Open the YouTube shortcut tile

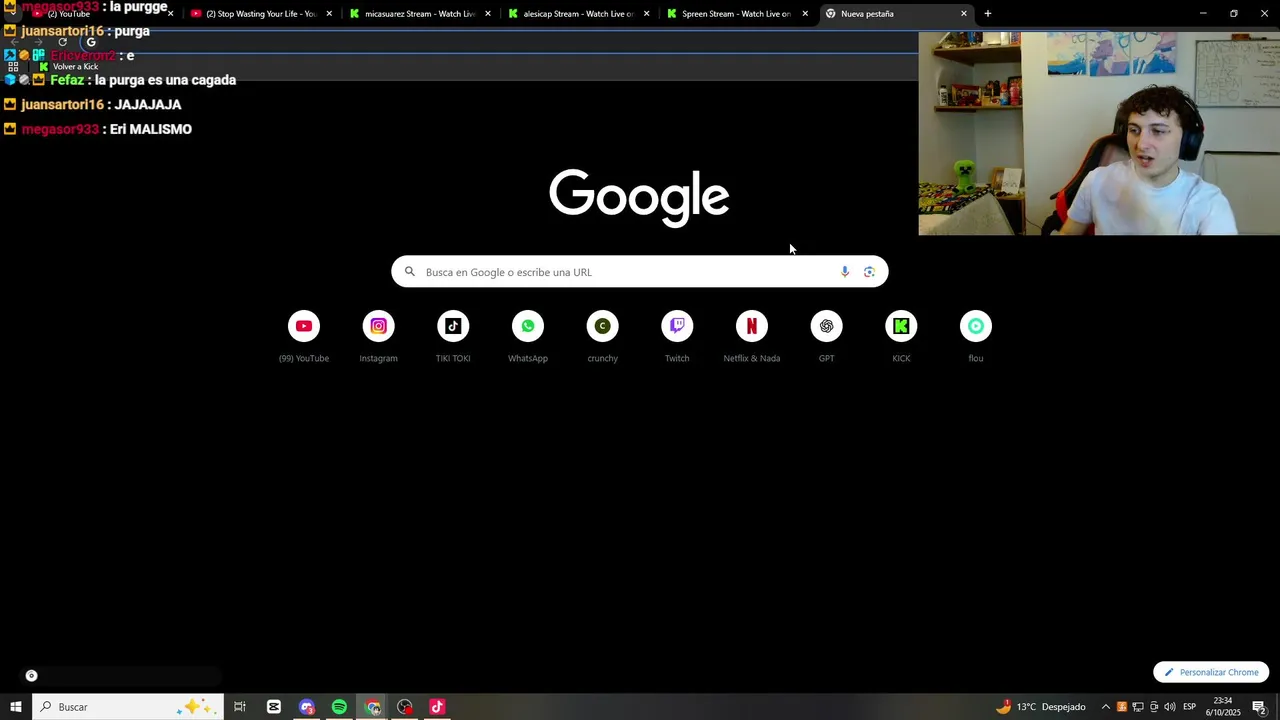pos(304,337)
